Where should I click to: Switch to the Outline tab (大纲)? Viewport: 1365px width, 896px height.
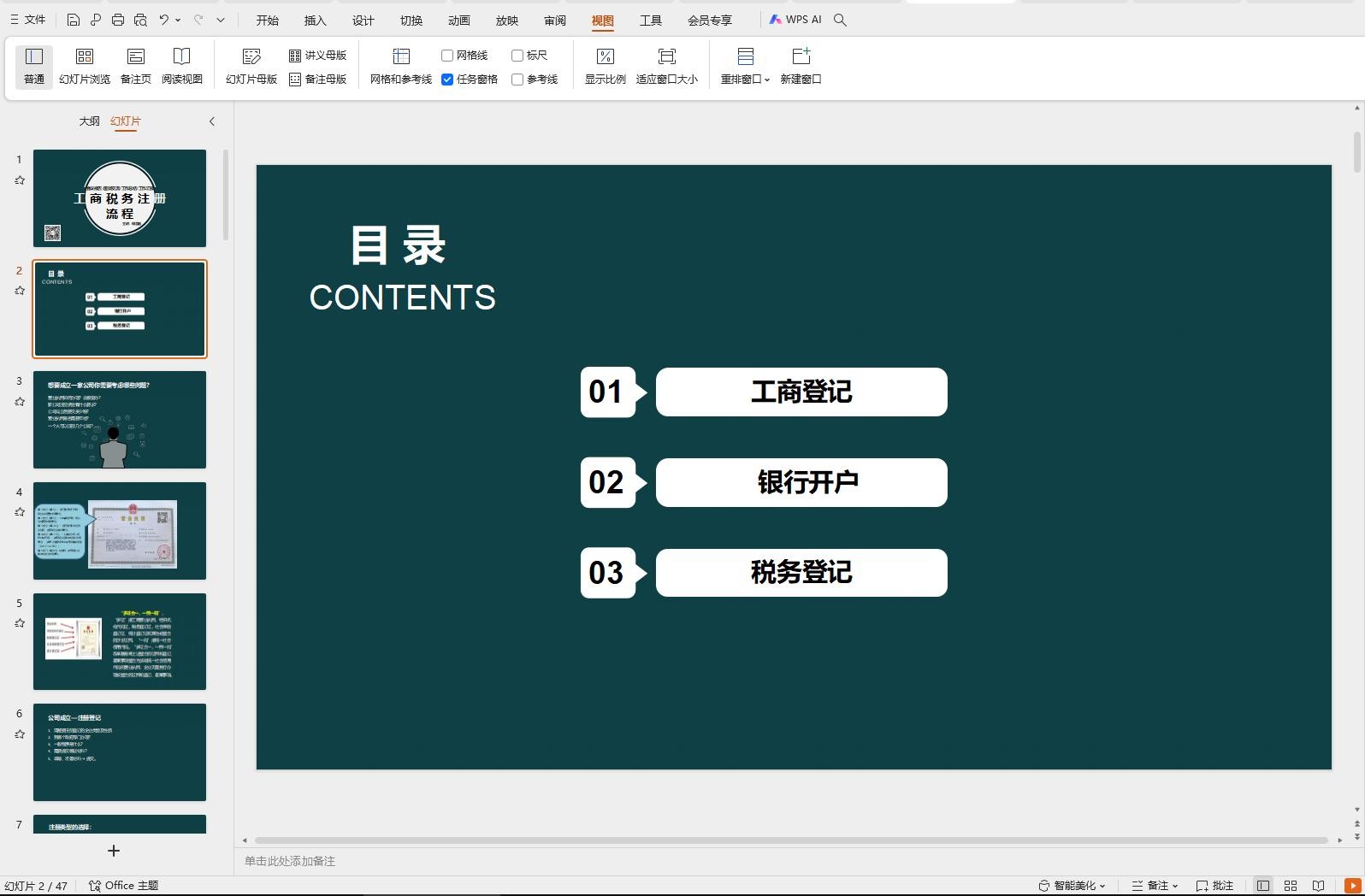click(89, 121)
